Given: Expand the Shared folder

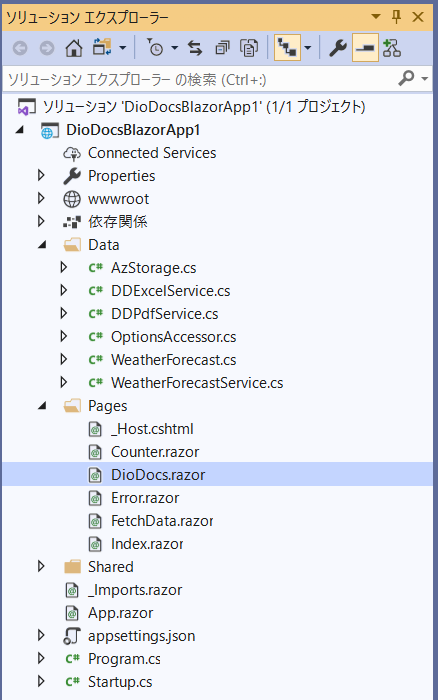Looking at the screenshot, I should pos(41,567).
